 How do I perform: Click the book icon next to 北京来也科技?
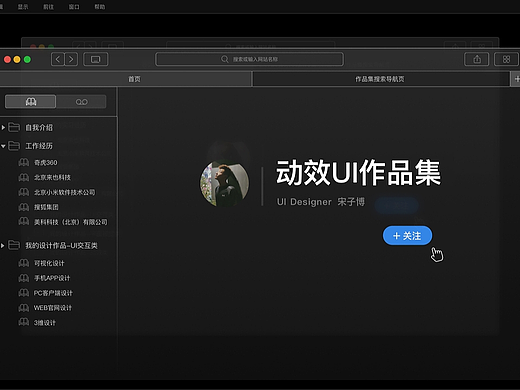24,177
